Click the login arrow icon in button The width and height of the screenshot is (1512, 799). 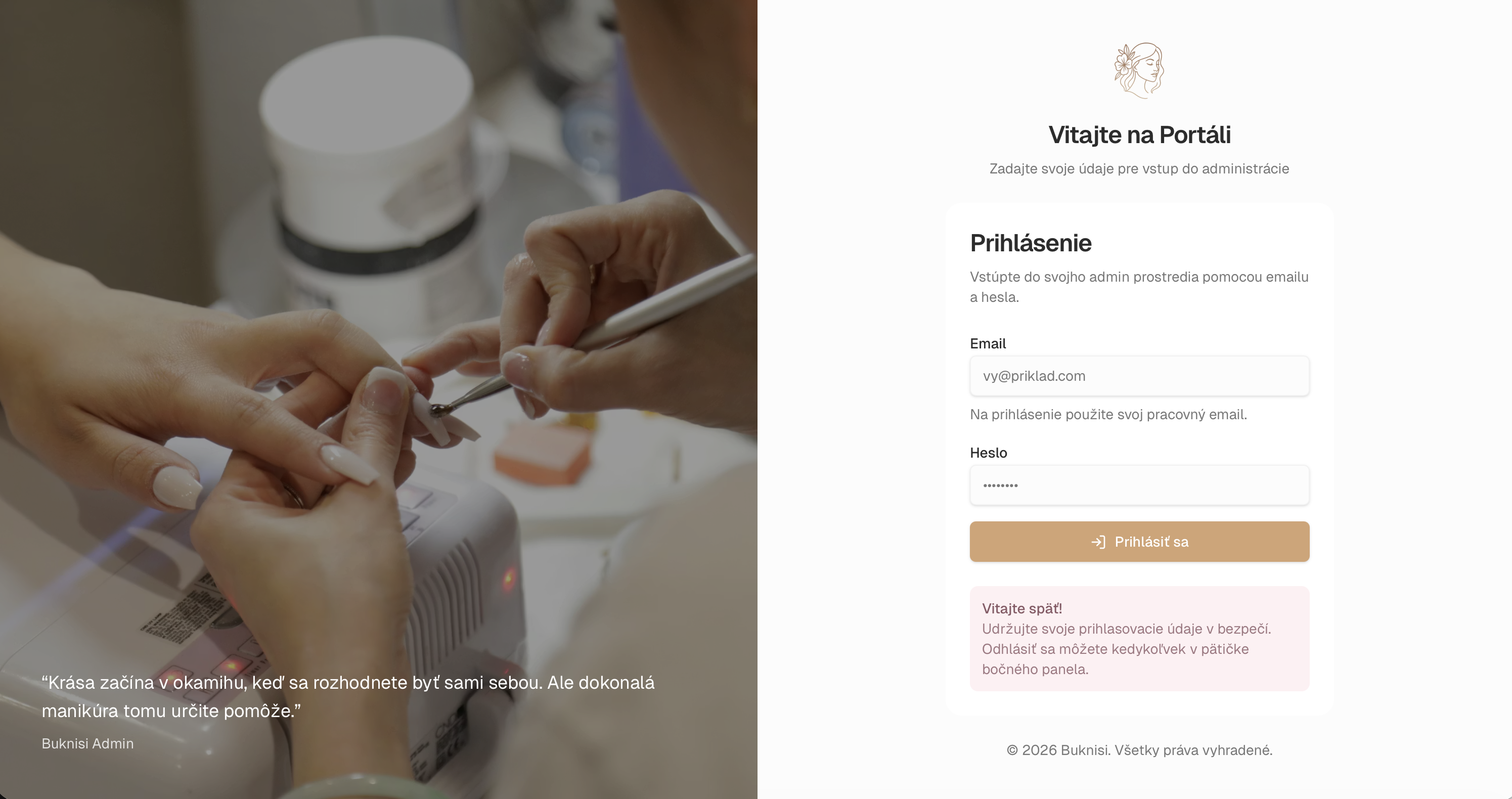1098,542
